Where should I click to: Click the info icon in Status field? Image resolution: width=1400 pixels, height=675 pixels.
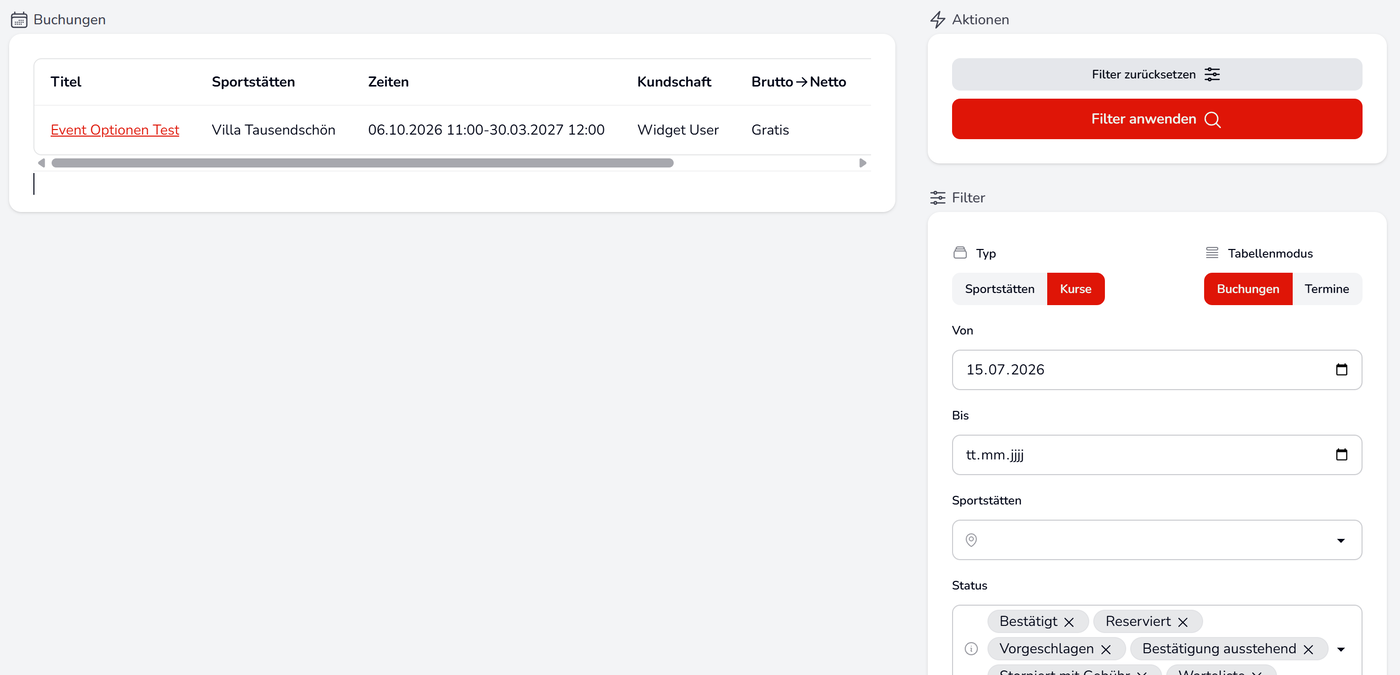[x=971, y=649]
